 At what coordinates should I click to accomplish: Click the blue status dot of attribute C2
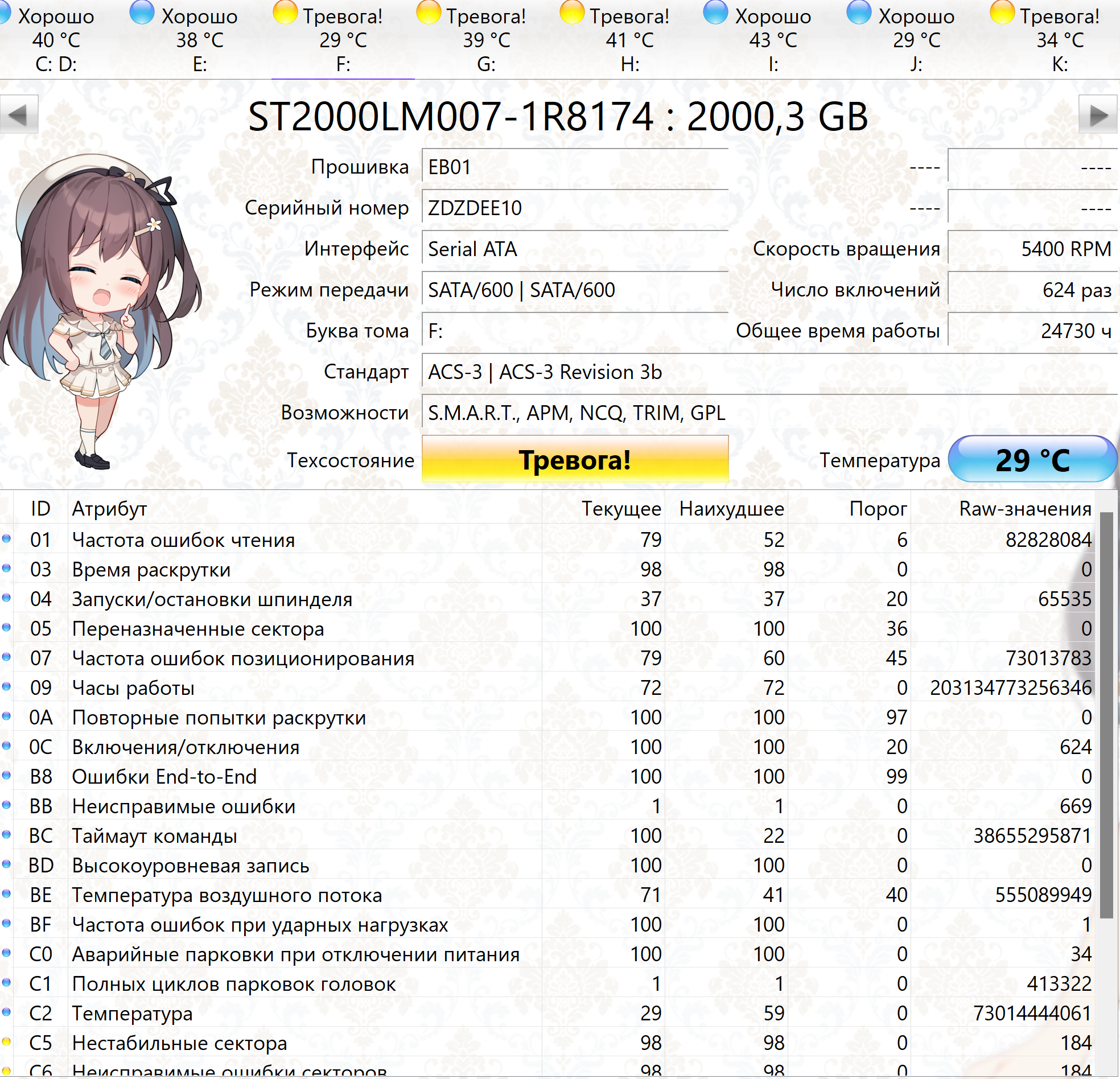click(6, 1012)
